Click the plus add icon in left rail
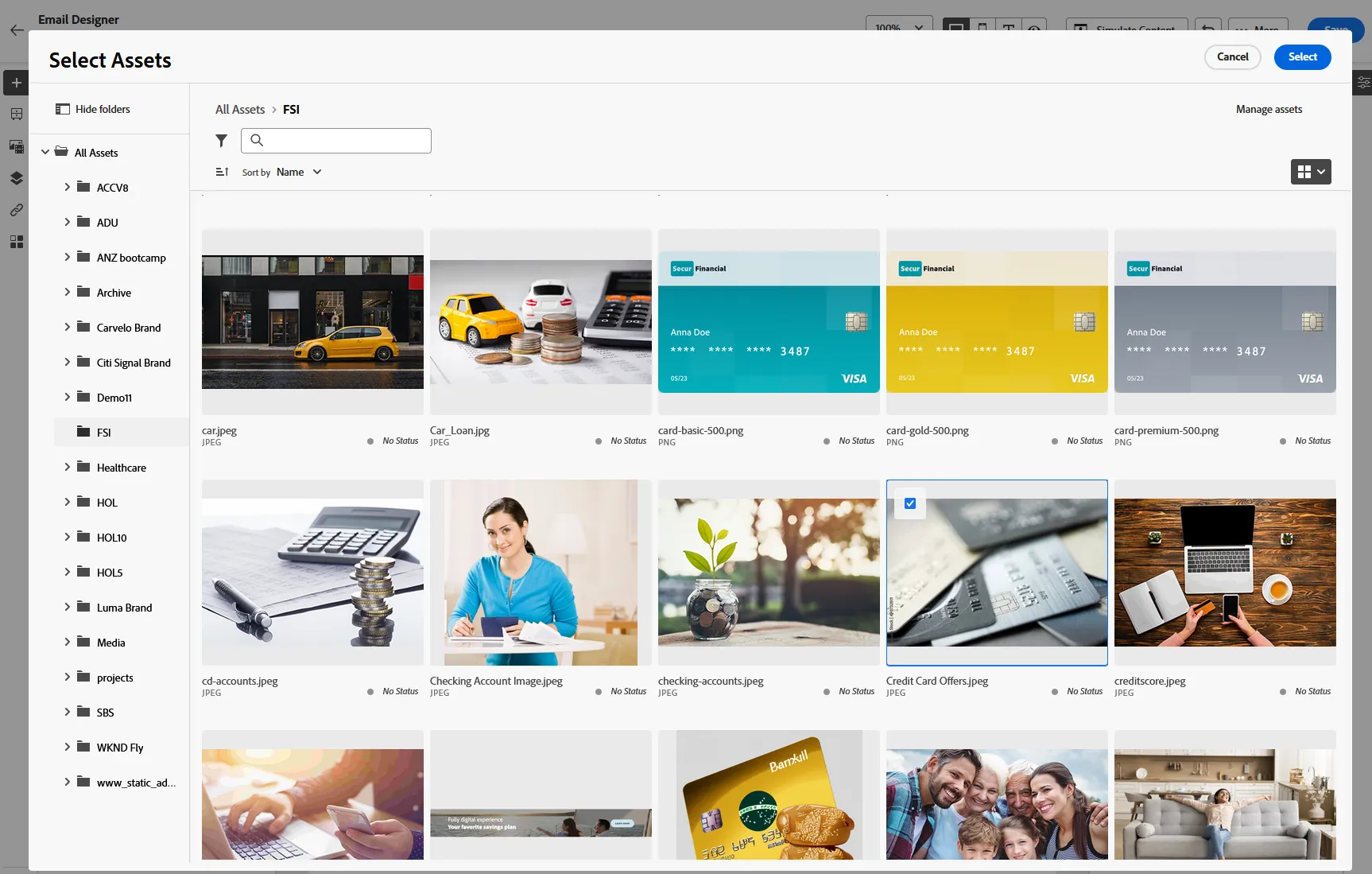The image size is (1372, 874). pos(16,83)
